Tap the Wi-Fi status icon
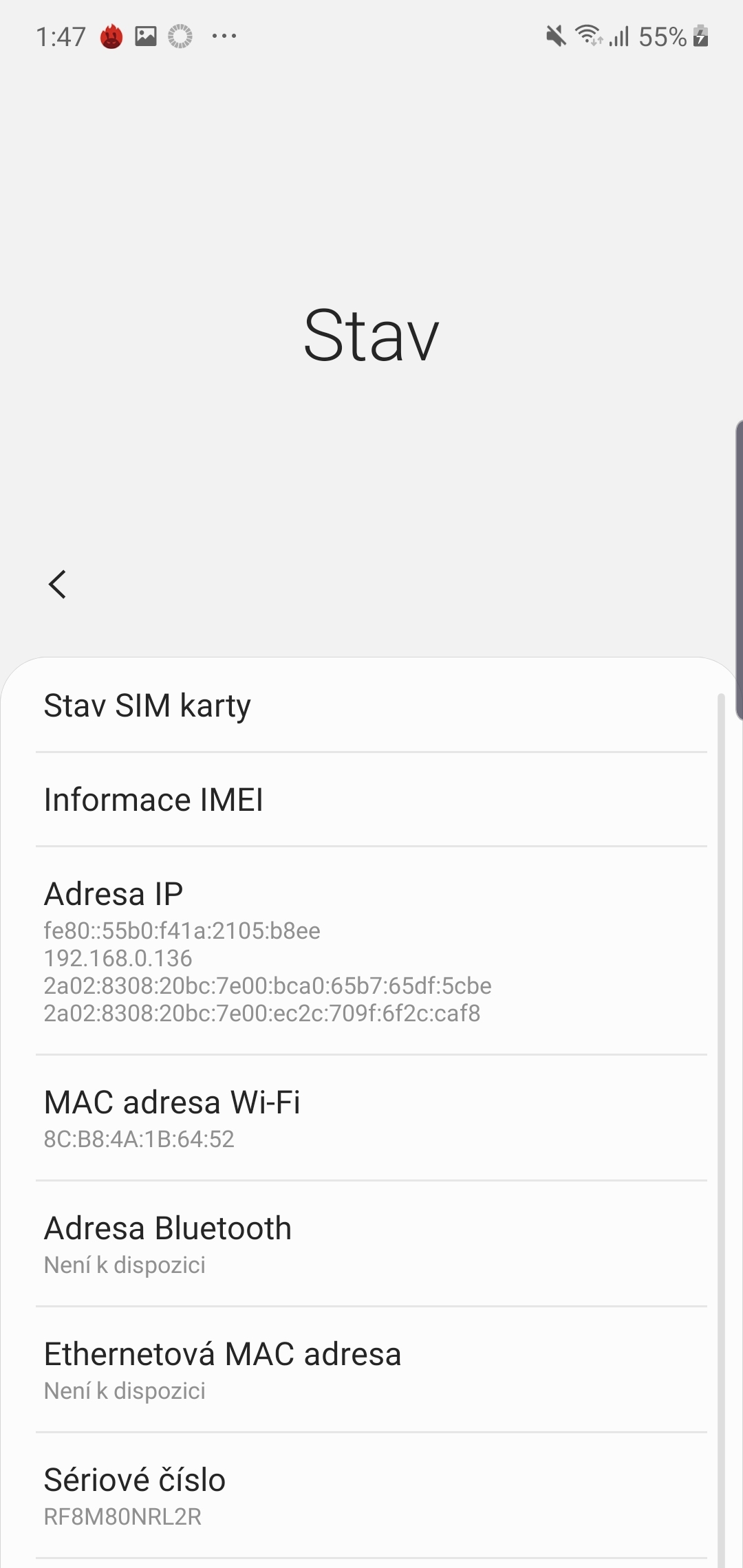The image size is (743, 1568). click(590, 35)
